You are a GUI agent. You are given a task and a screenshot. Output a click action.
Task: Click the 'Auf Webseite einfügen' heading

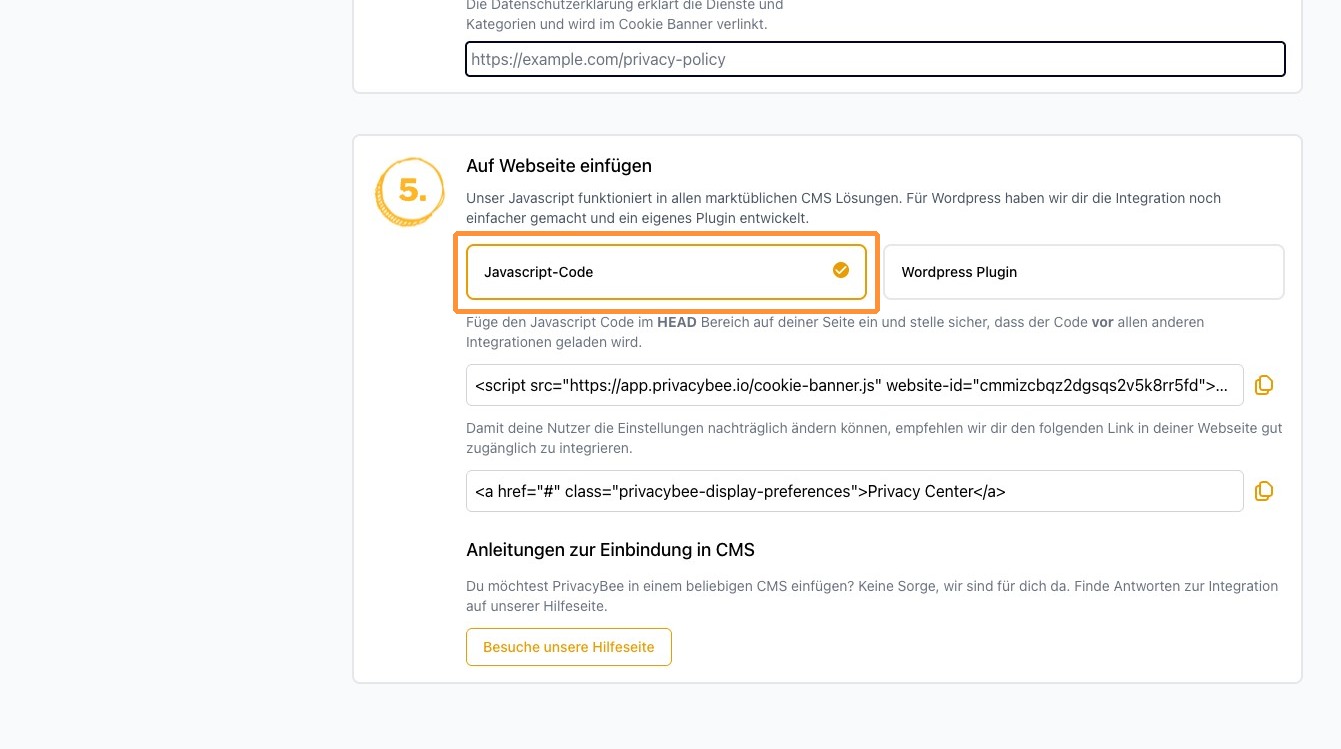click(559, 166)
